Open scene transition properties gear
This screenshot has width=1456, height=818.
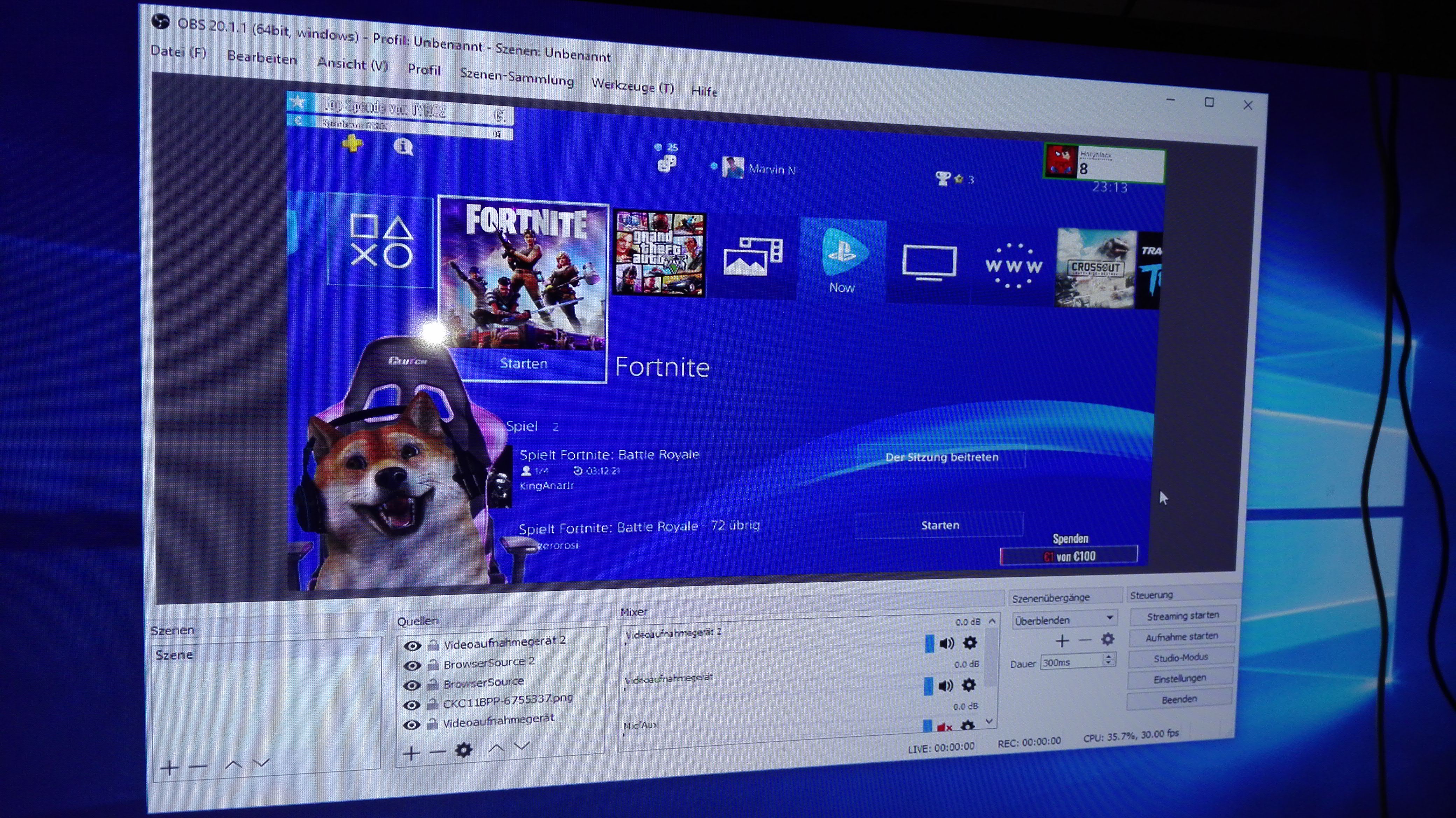1107,639
